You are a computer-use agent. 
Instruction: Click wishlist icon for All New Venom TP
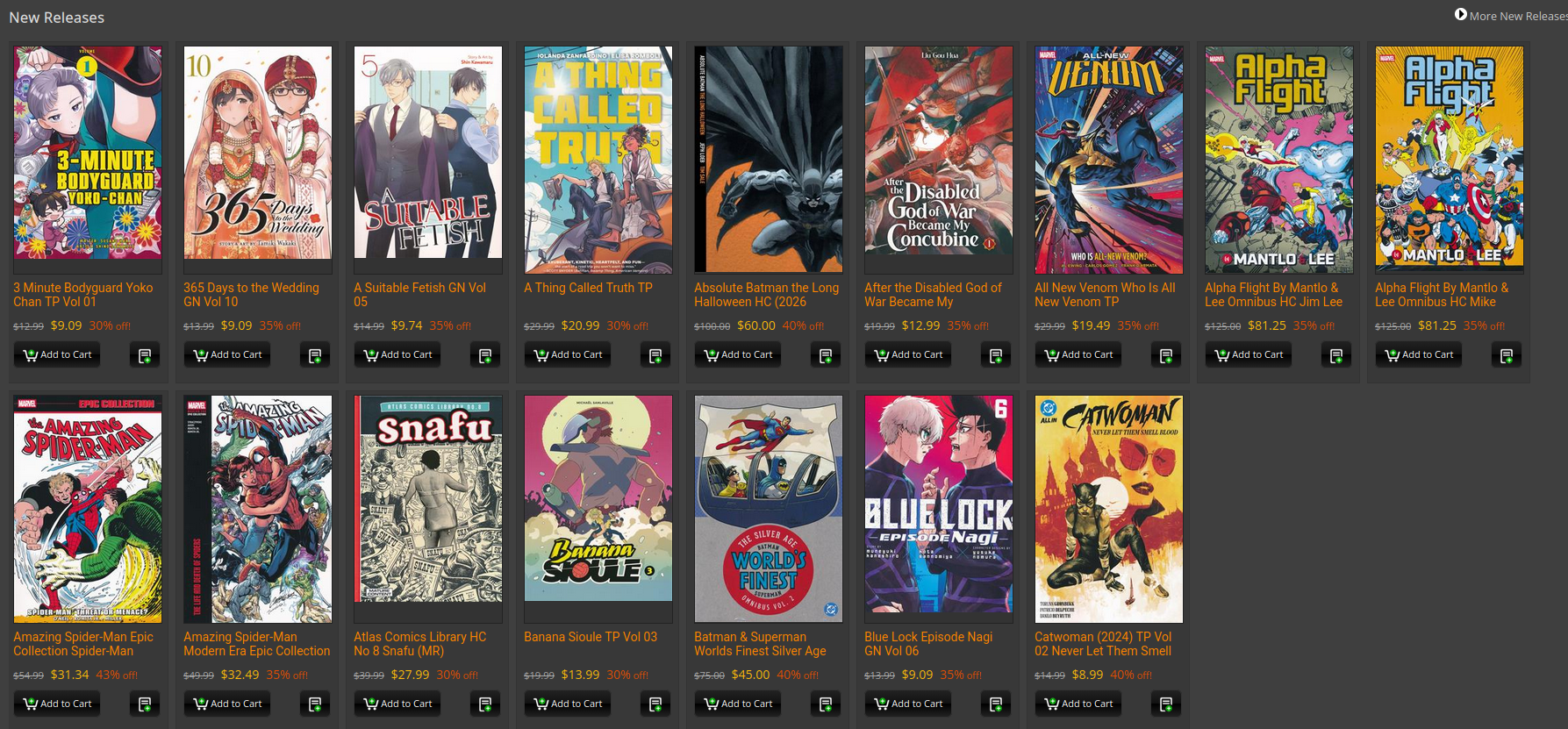click(1166, 355)
